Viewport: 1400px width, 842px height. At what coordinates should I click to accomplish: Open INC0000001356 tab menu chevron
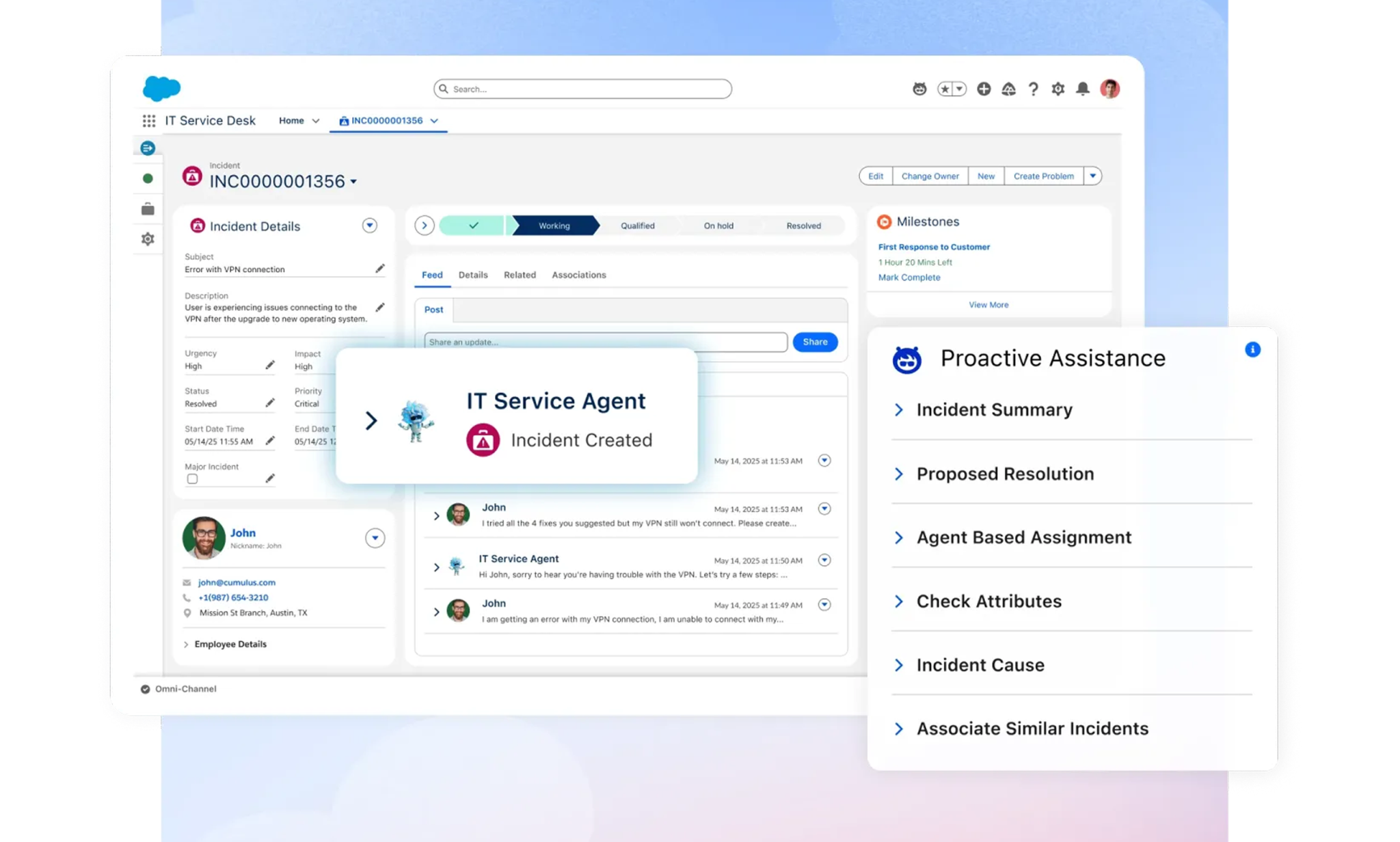(434, 121)
